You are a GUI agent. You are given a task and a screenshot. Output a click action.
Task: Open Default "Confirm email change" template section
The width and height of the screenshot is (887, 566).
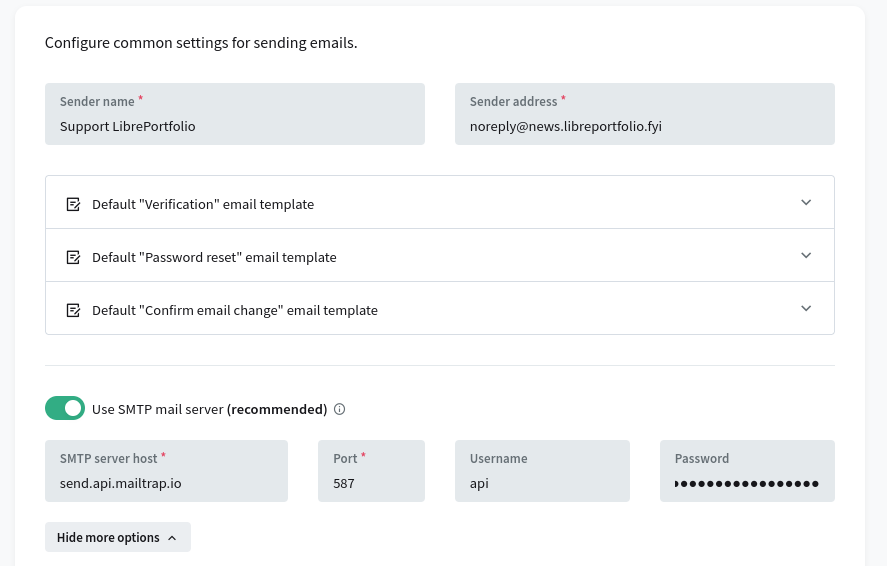click(x=235, y=310)
